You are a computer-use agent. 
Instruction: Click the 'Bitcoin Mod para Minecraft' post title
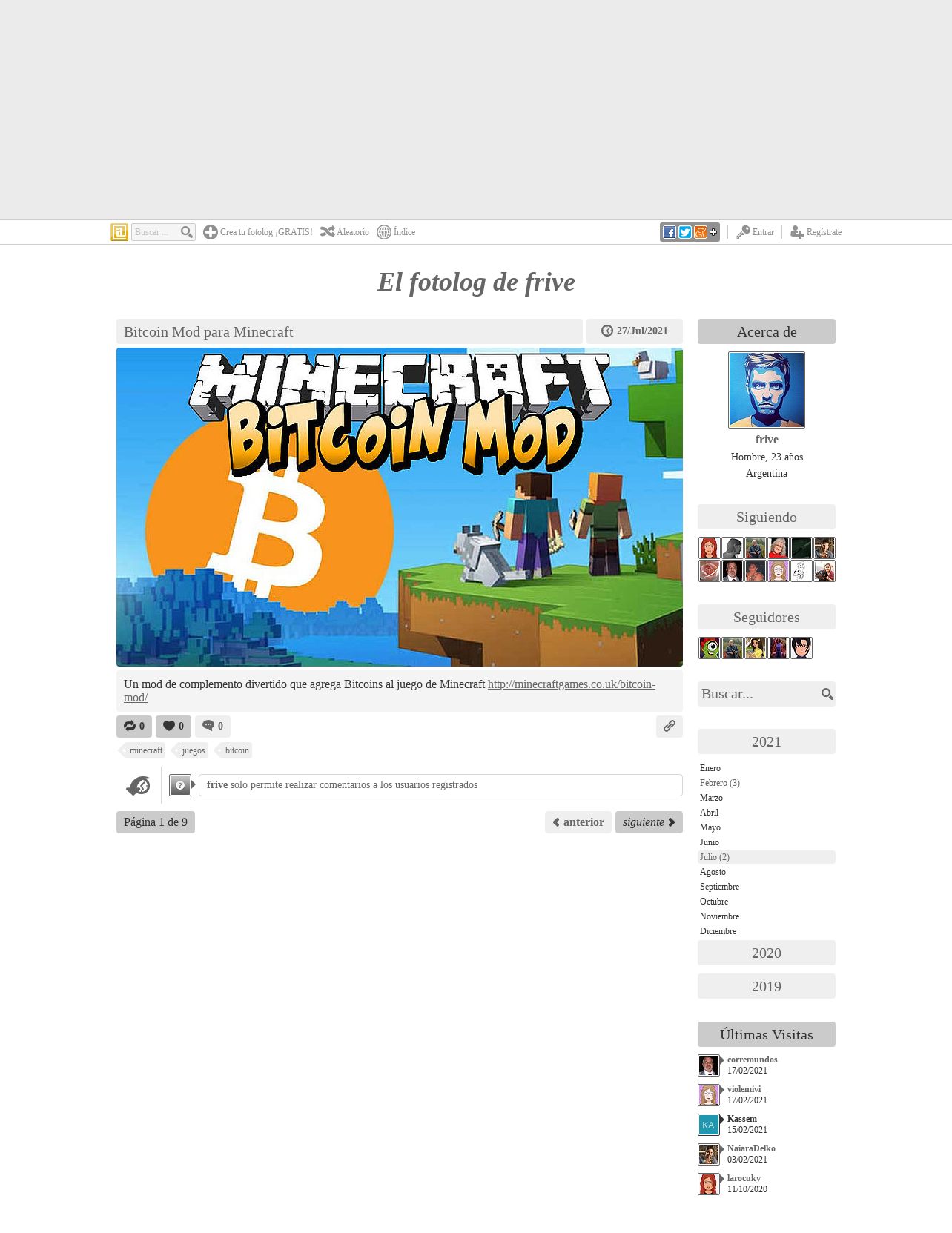pos(208,332)
